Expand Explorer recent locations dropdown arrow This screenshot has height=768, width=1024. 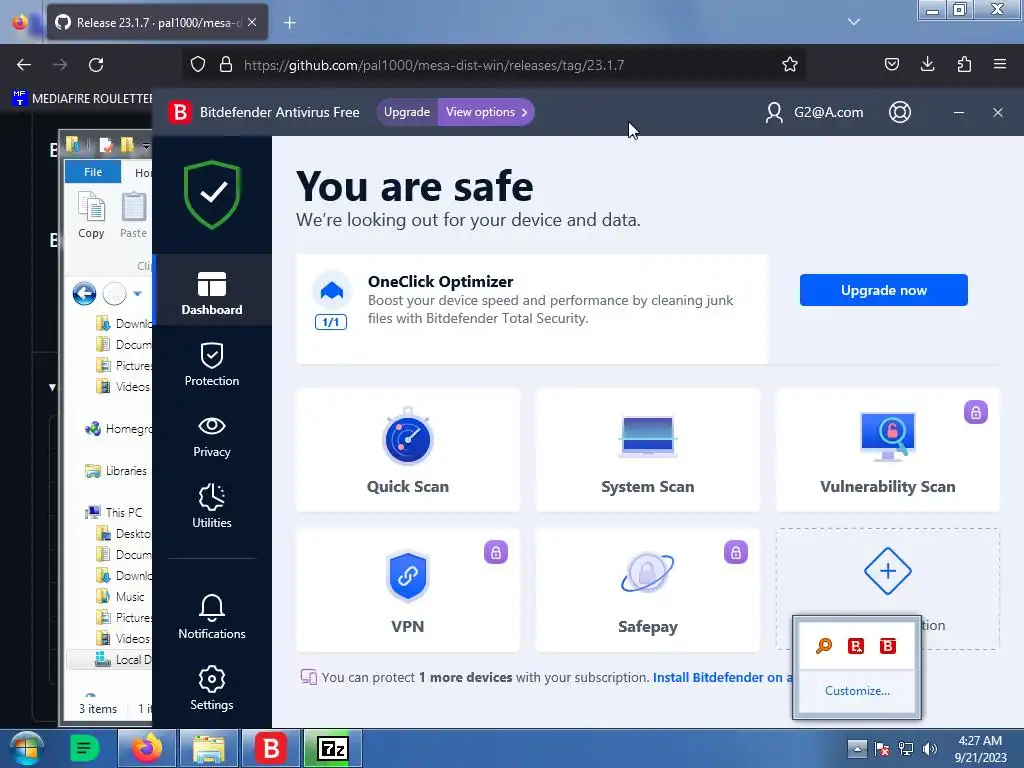coord(137,294)
